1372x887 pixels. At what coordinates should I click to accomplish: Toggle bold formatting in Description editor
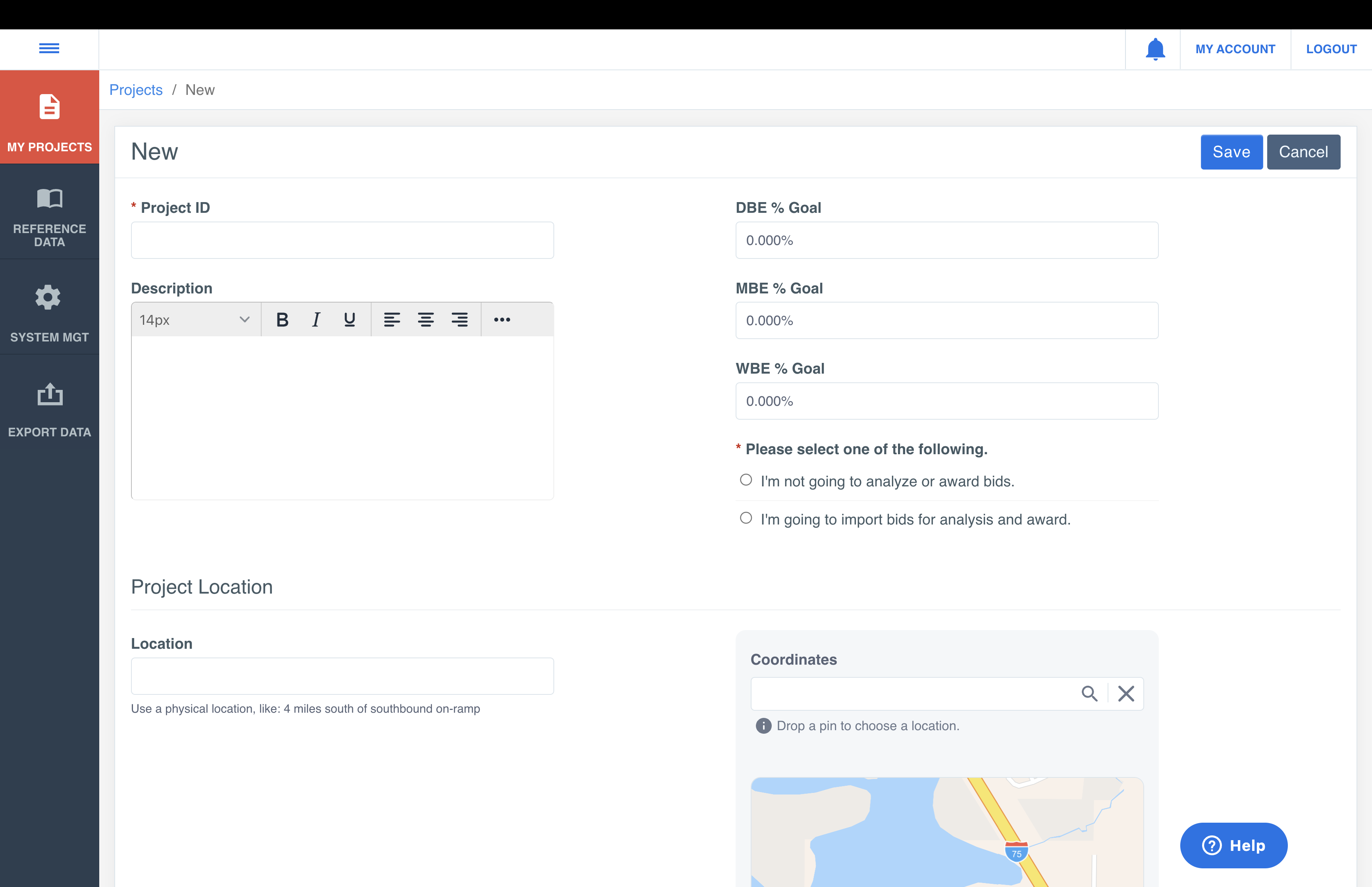click(282, 320)
